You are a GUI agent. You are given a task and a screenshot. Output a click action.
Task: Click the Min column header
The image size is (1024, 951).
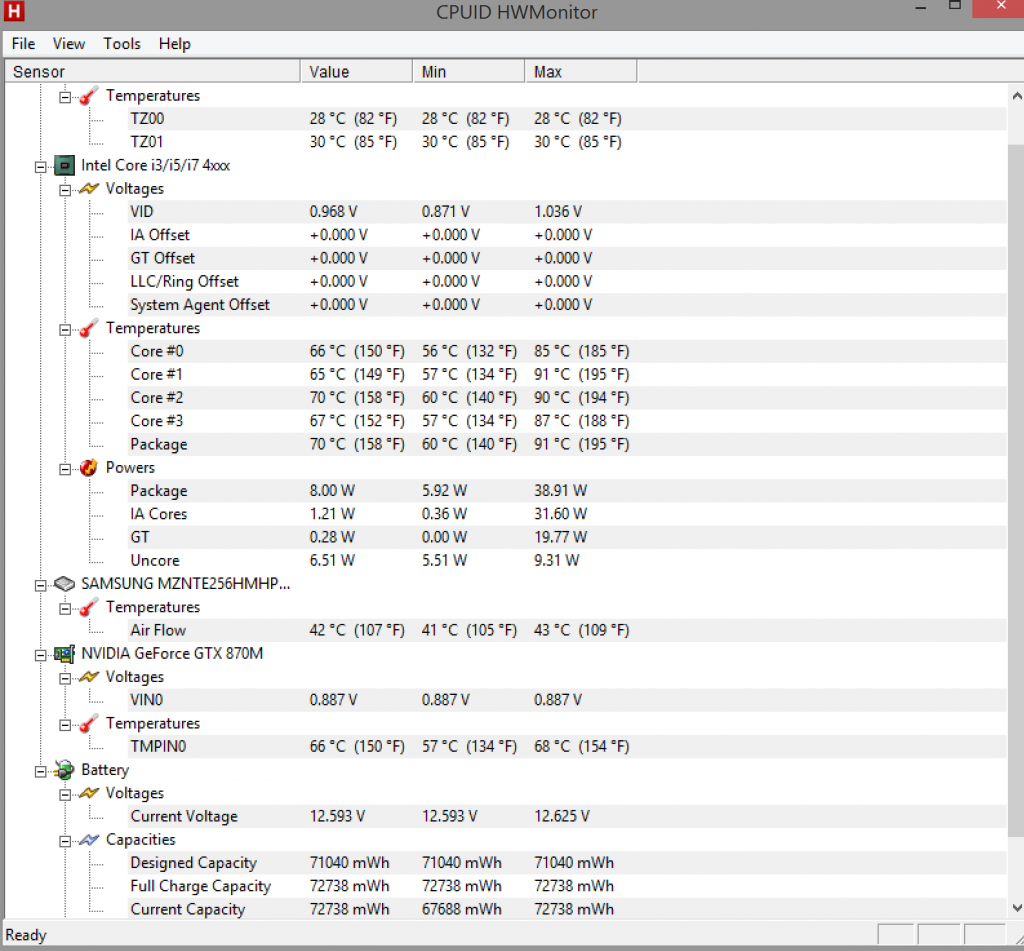pos(469,72)
